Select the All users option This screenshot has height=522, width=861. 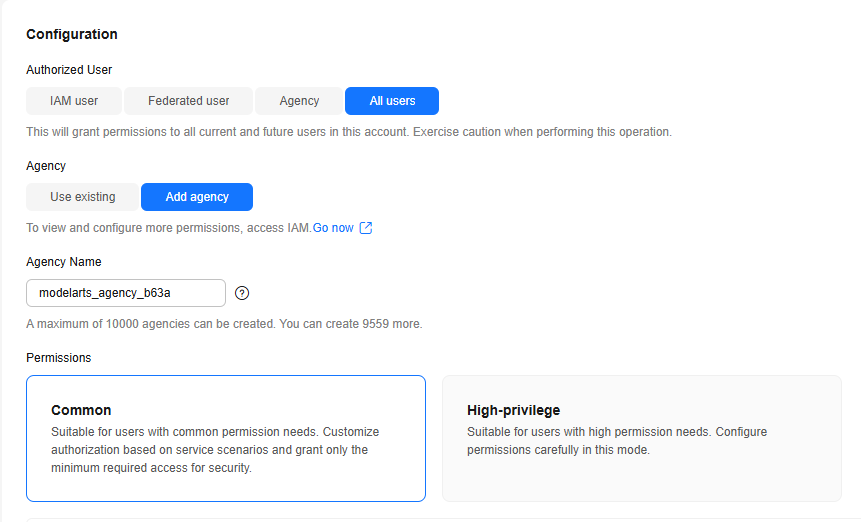pos(392,101)
